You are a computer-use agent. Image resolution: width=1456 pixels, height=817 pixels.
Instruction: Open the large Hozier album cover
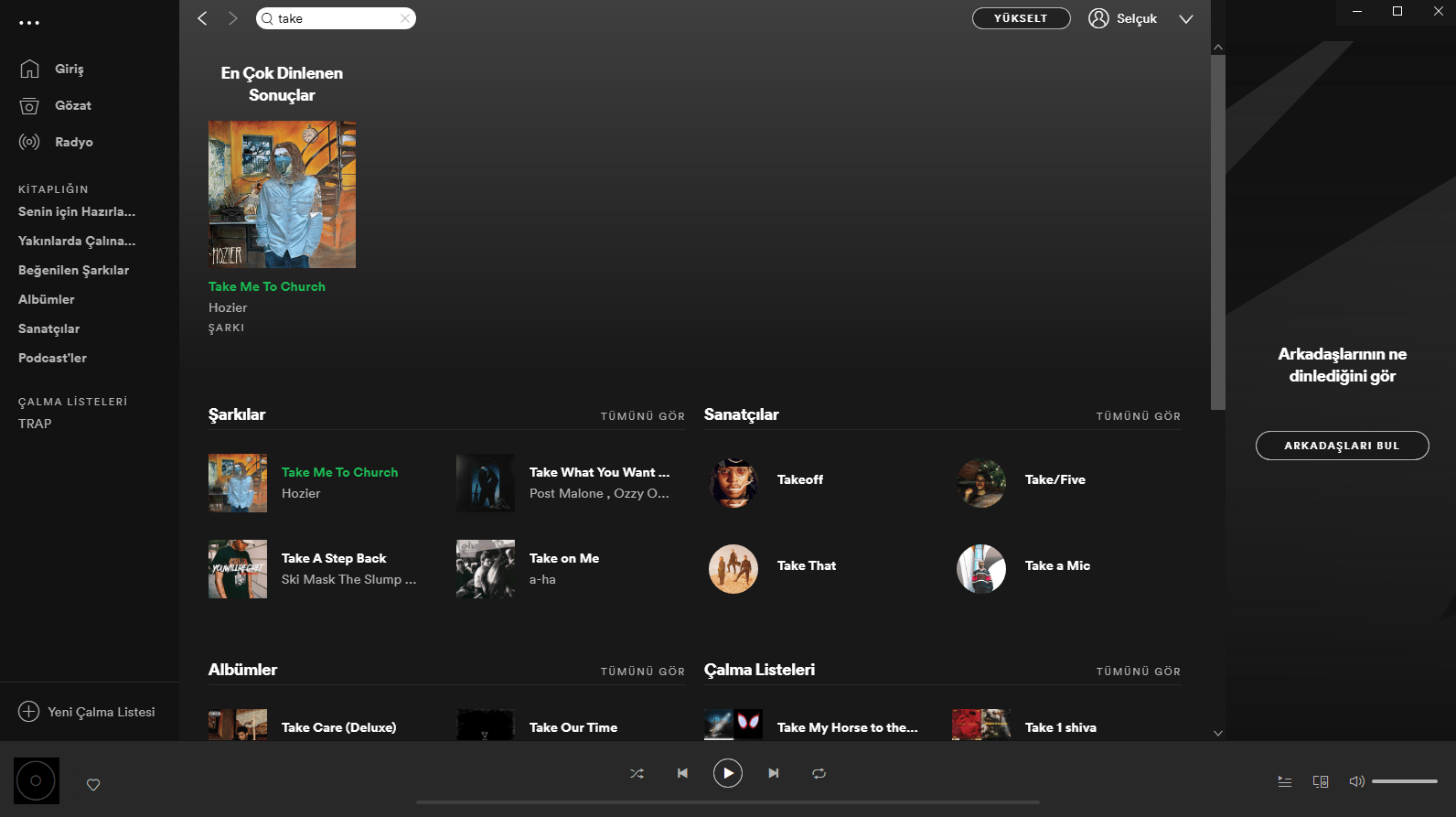[282, 194]
